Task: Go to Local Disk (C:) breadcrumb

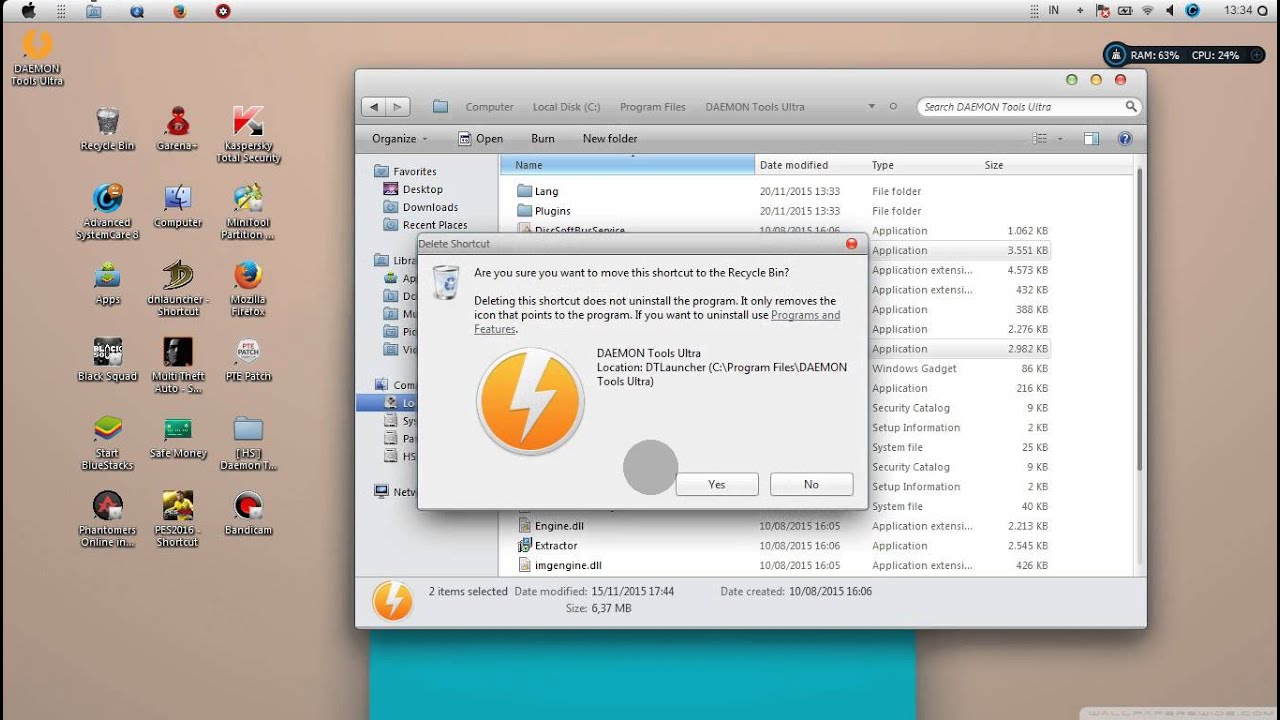Action: pyautogui.click(x=566, y=107)
